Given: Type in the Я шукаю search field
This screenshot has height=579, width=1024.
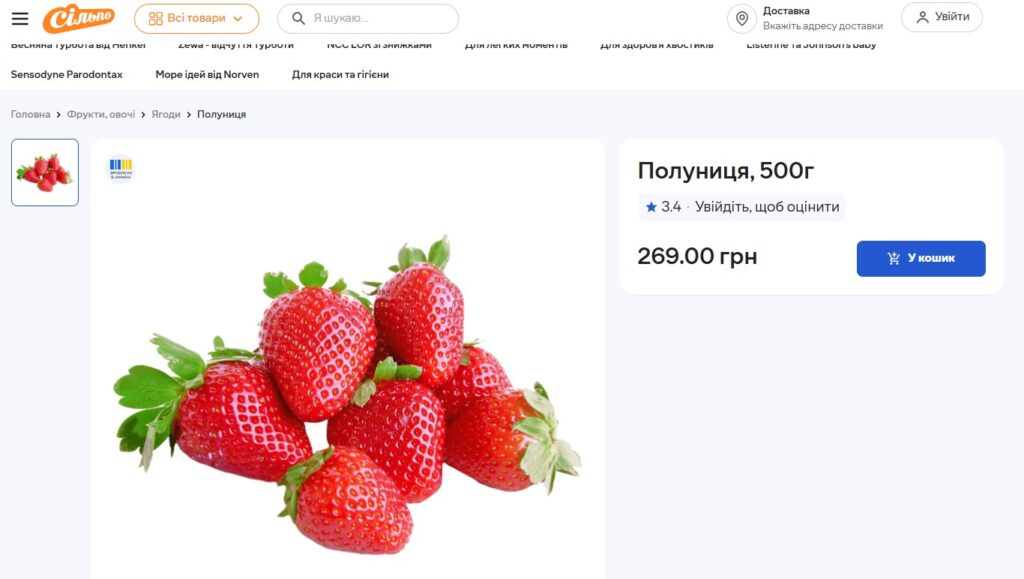Looking at the screenshot, I should 380,18.
